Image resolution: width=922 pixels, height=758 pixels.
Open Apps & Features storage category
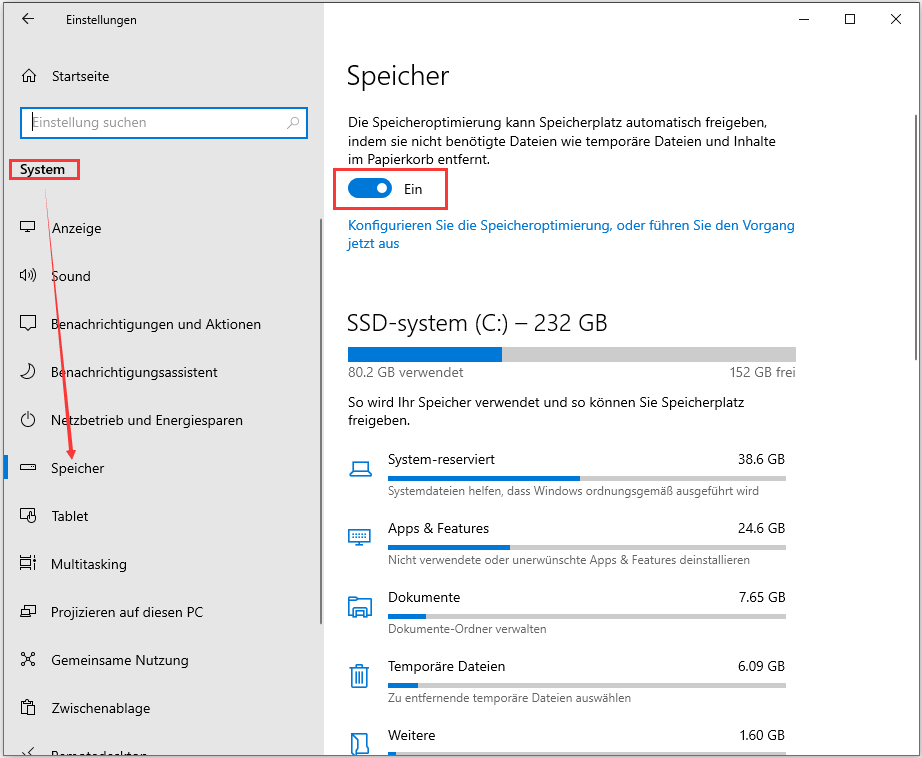(x=568, y=544)
